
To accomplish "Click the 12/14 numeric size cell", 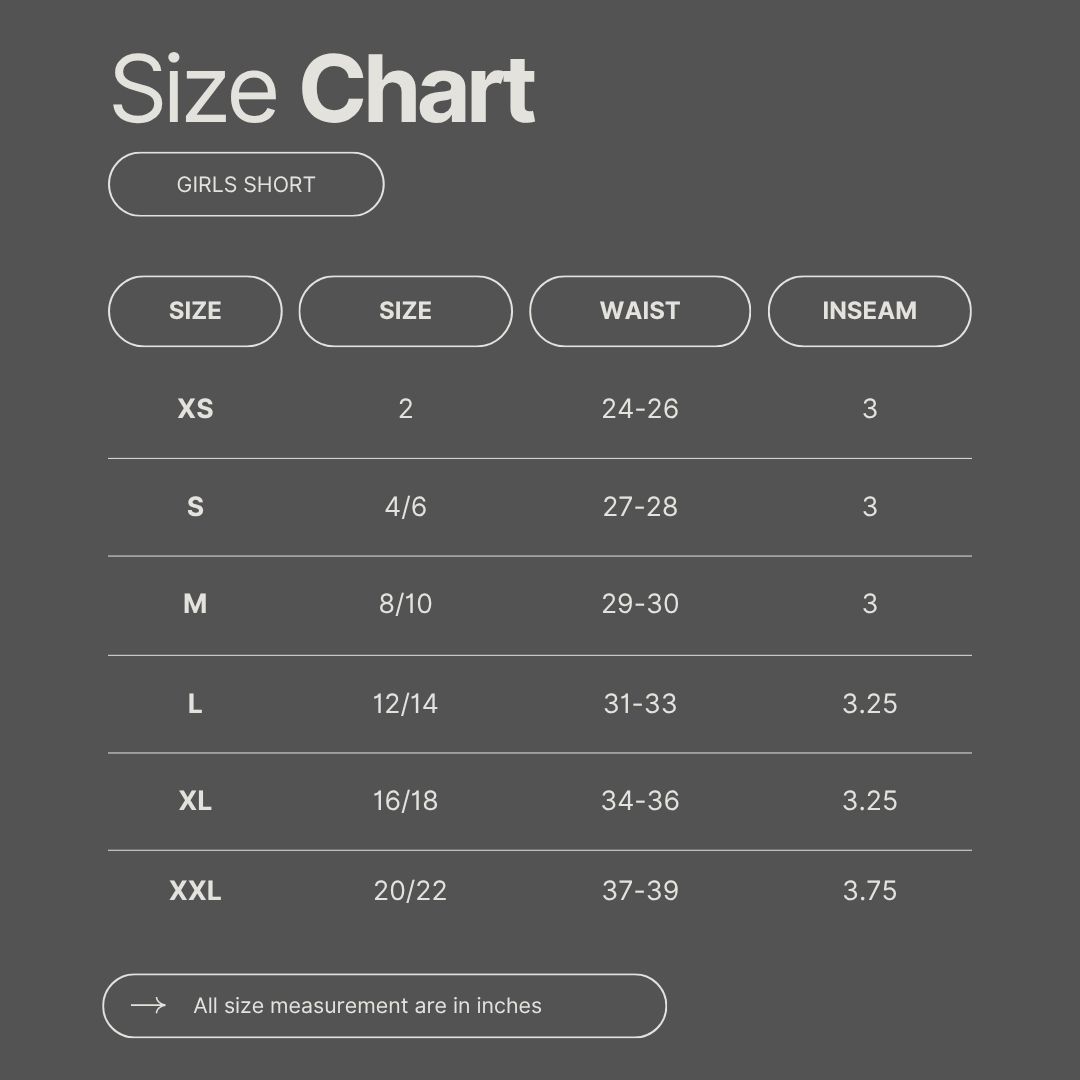I will click(x=405, y=704).
